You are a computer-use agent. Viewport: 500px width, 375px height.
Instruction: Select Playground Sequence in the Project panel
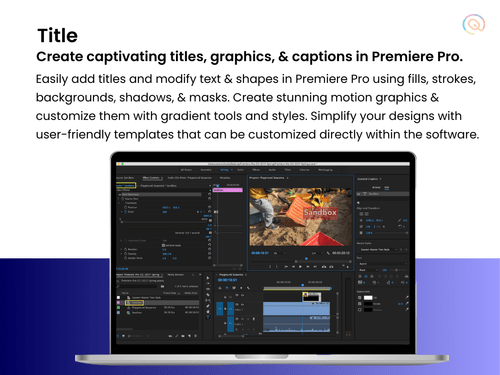tap(144, 308)
